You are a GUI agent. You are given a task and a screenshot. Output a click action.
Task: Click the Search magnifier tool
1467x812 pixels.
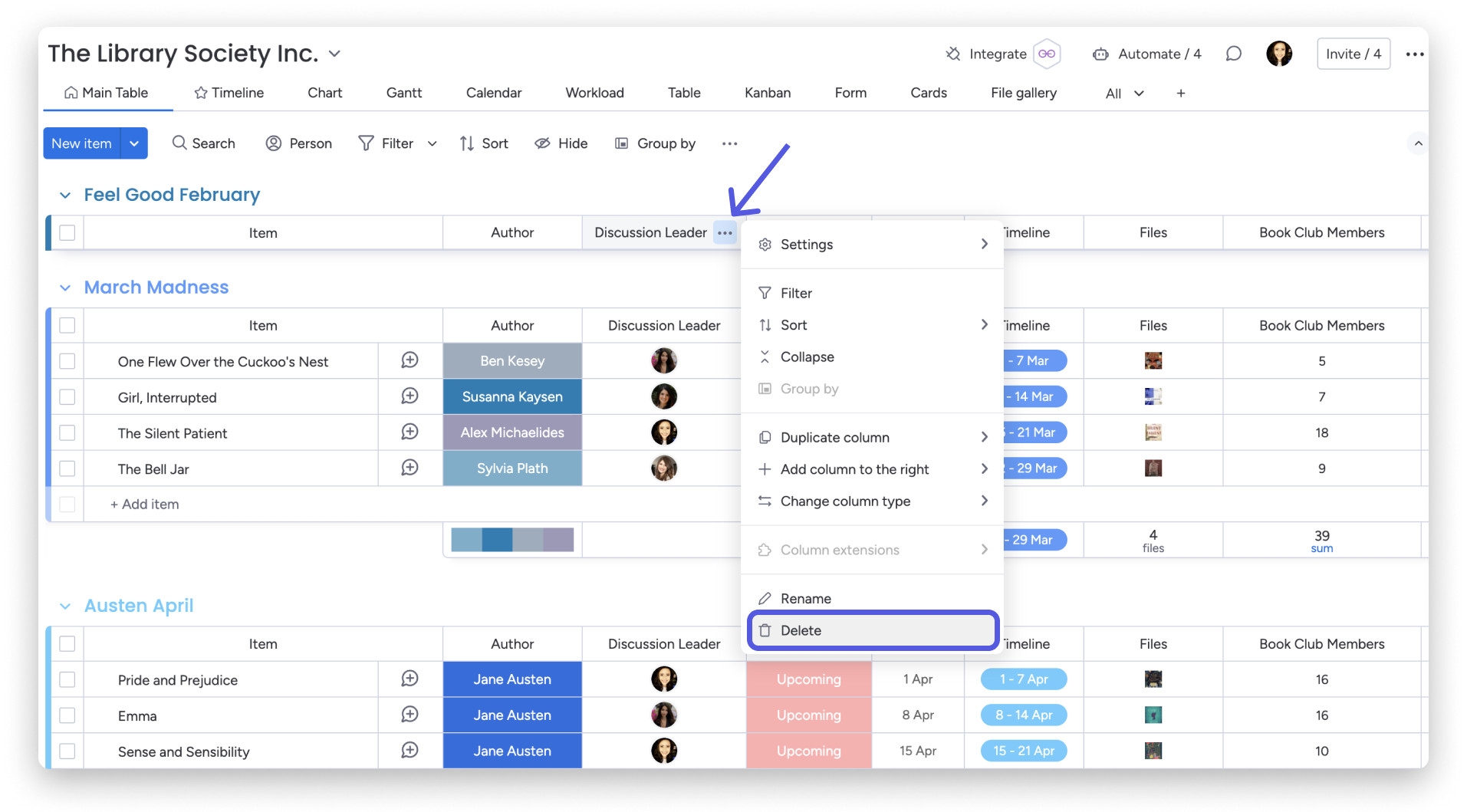(203, 143)
